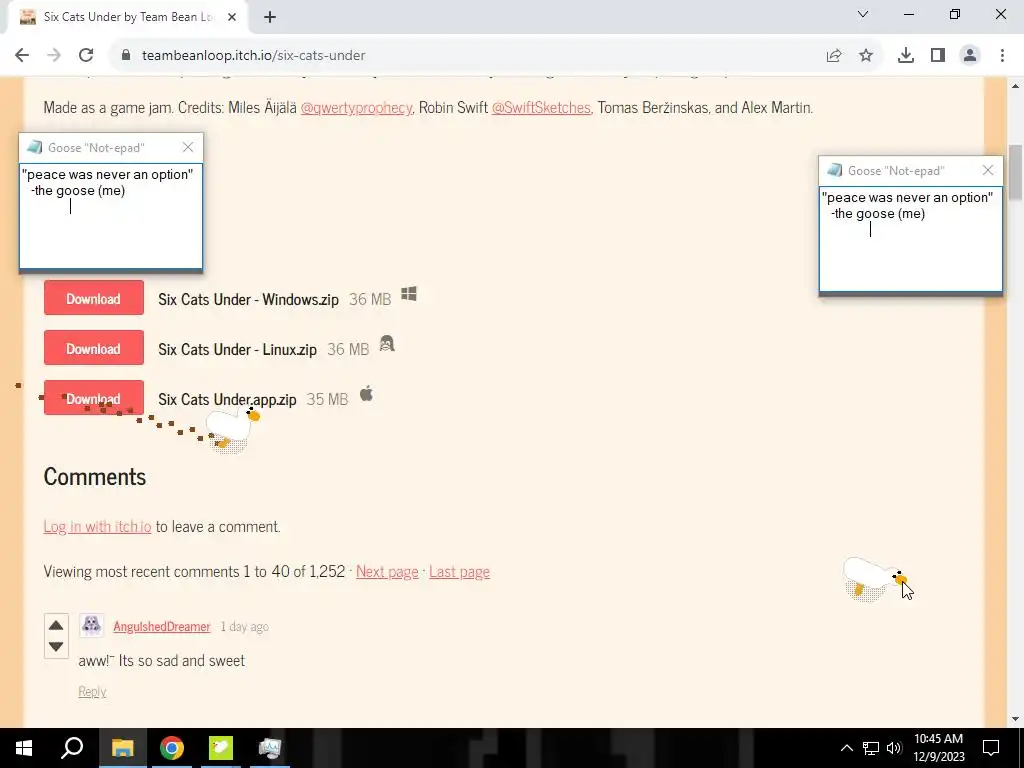Click the Apple platform icon

pyautogui.click(x=366, y=394)
